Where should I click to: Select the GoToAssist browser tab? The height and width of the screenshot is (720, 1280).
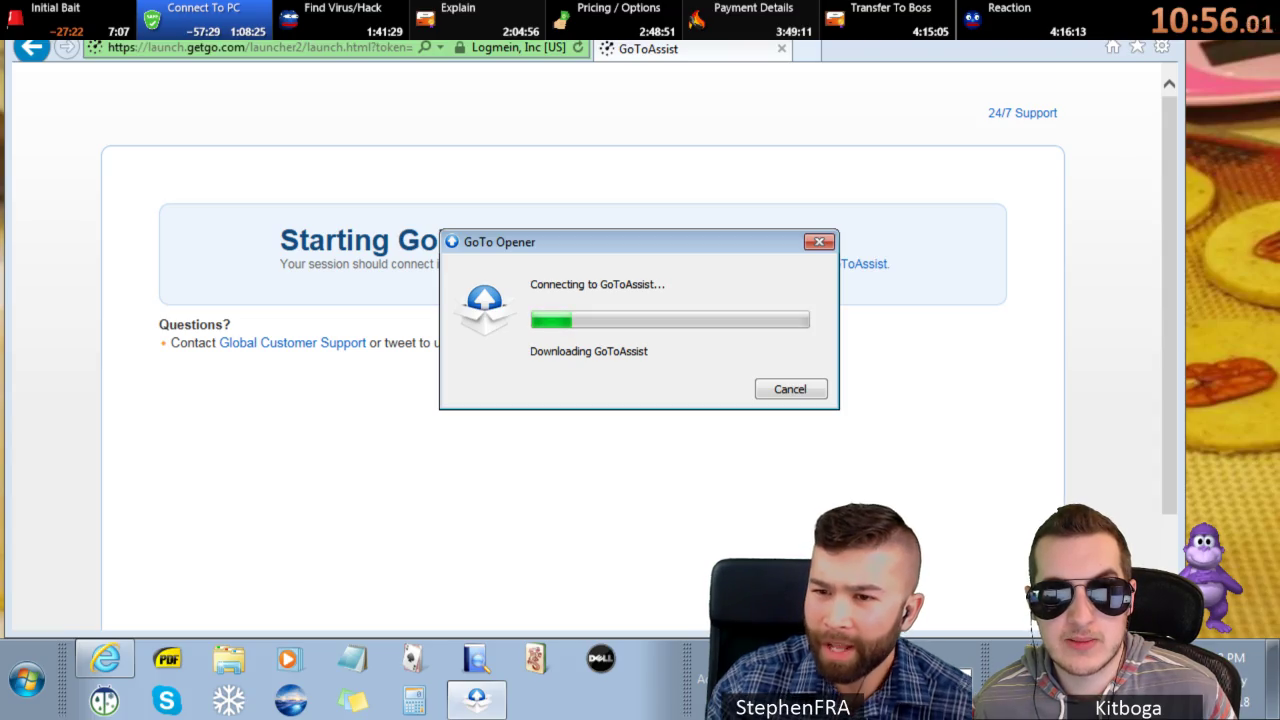coord(693,48)
